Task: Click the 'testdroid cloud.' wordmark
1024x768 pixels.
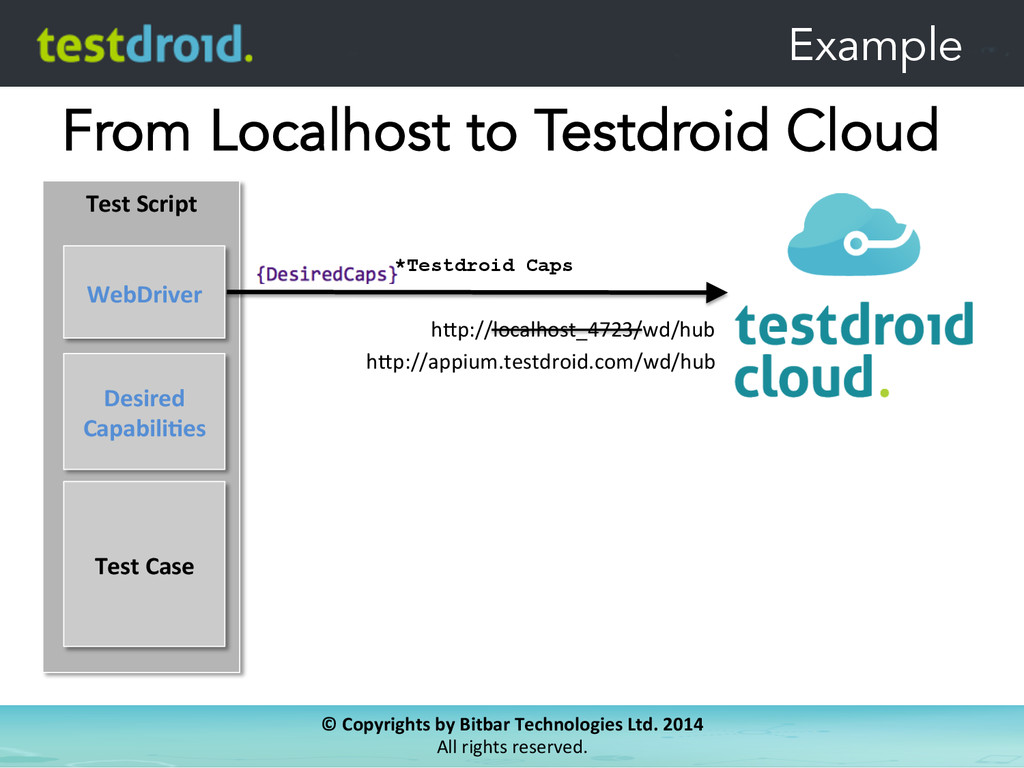Action: tap(854, 349)
